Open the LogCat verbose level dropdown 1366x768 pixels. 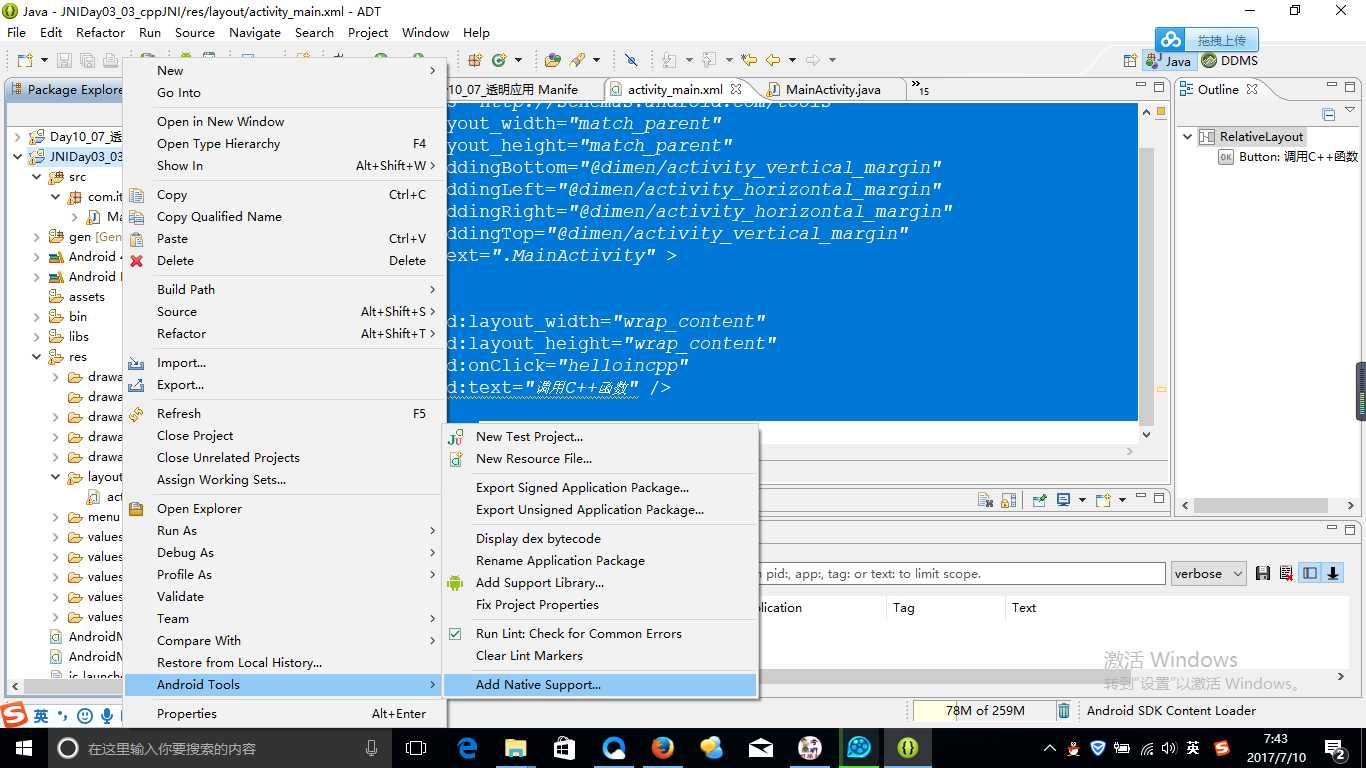coord(1209,574)
